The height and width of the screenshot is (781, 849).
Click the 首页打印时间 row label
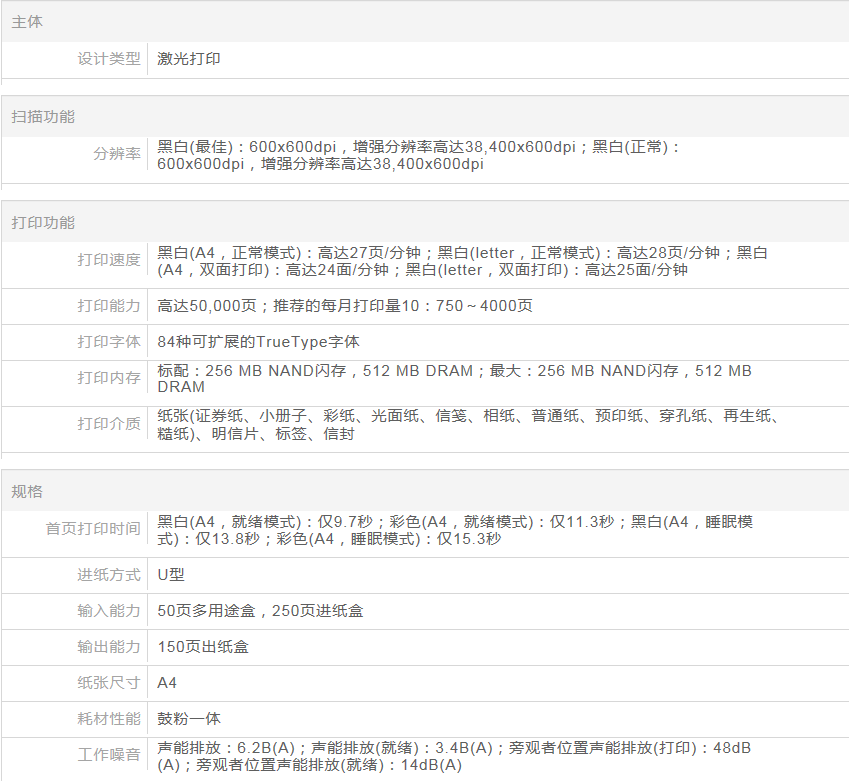pos(93,529)
